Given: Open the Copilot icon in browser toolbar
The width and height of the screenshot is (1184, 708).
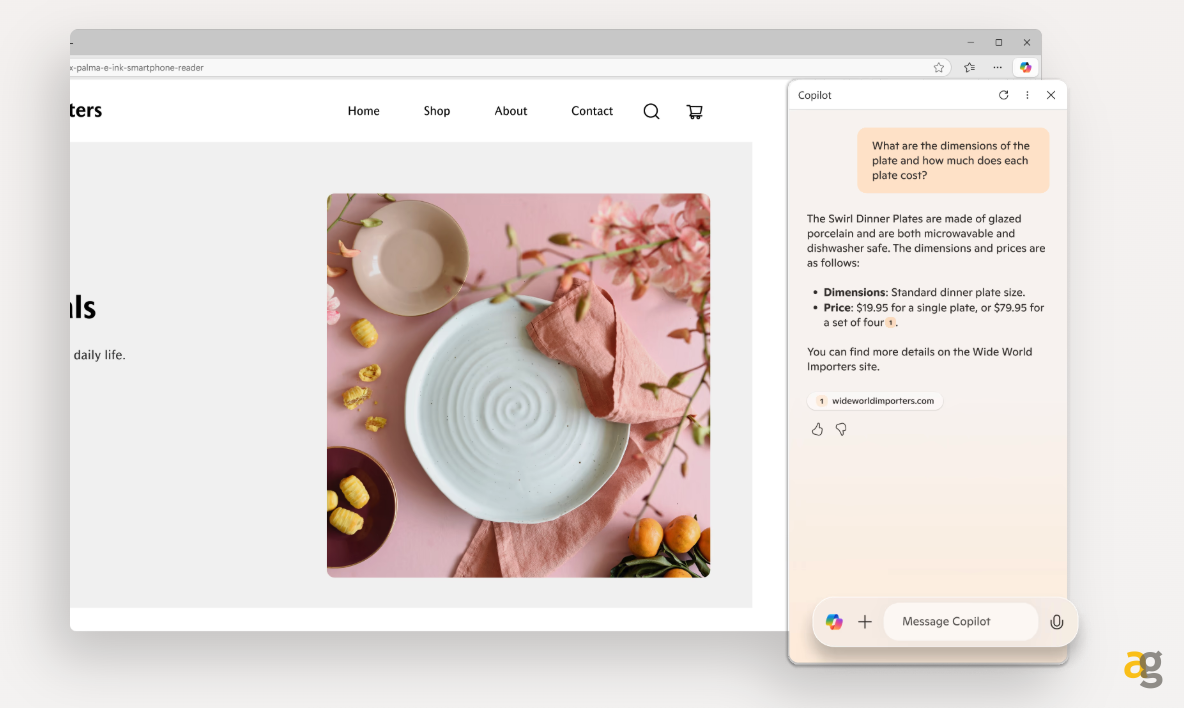Looking at the screenshot, I should pos(1025,67).
